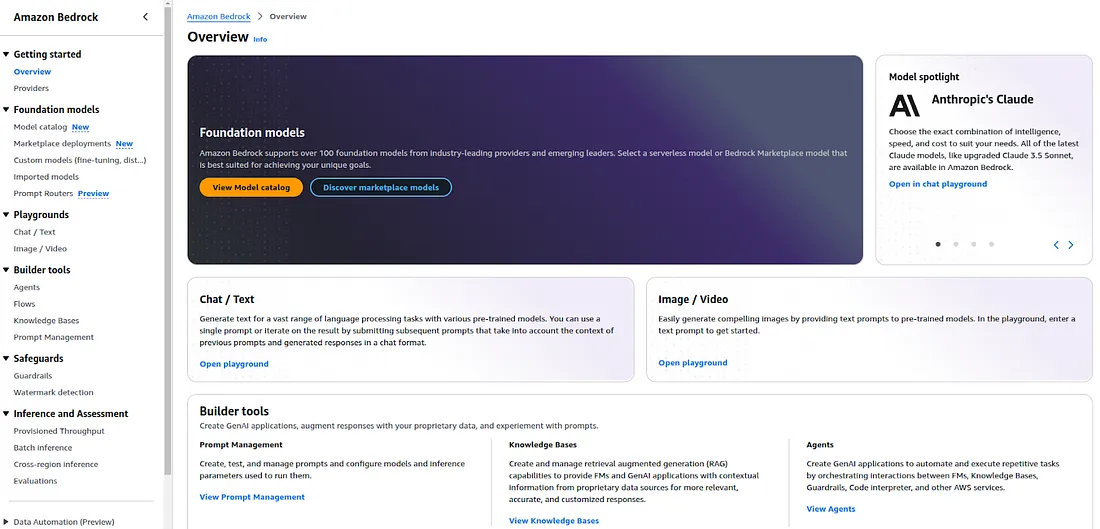
Task: Open Marketplace deployments page
Action: pyautogui.click(x=62, y=144)
